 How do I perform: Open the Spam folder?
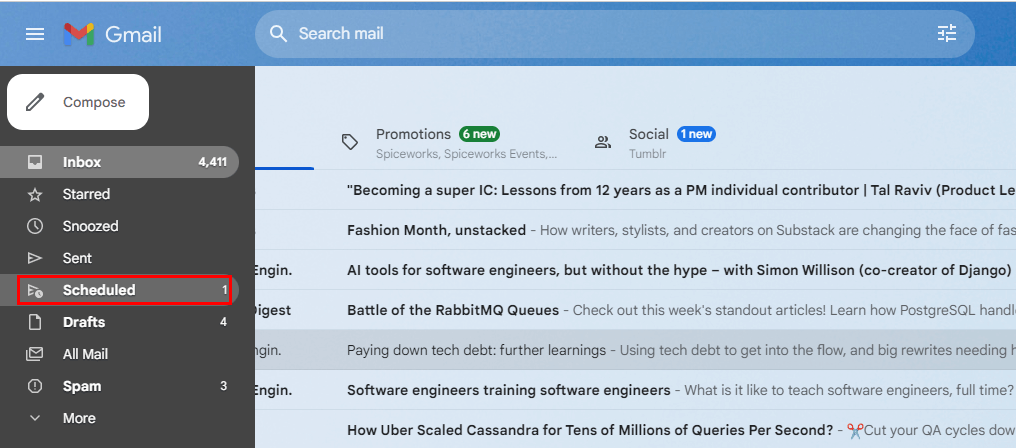pyautogui.click(x=81, y=386)
